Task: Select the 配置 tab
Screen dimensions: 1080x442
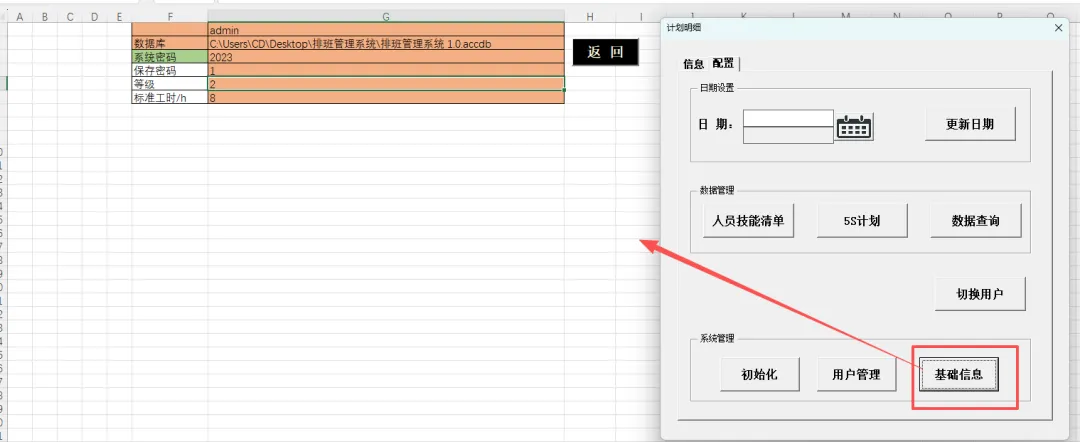Action: point(723,63)
